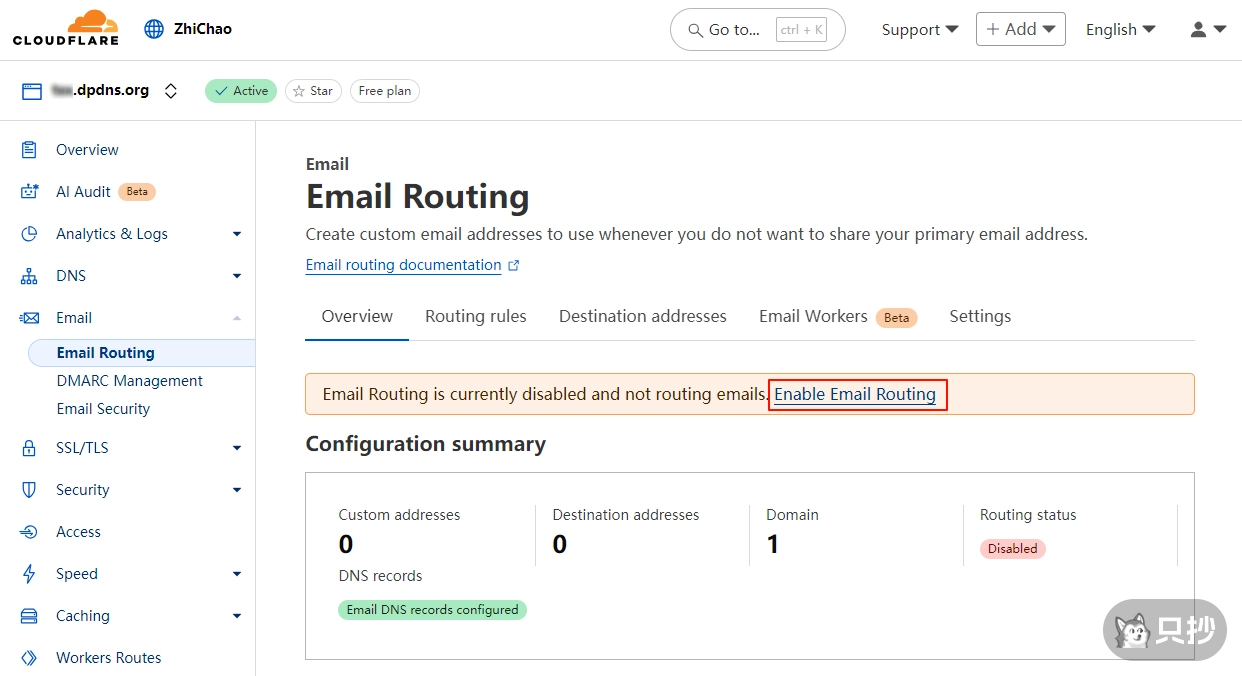Click the Enable Email Routing link
The height and width of the screenshot is (676, 1242).
pos(855,394)
